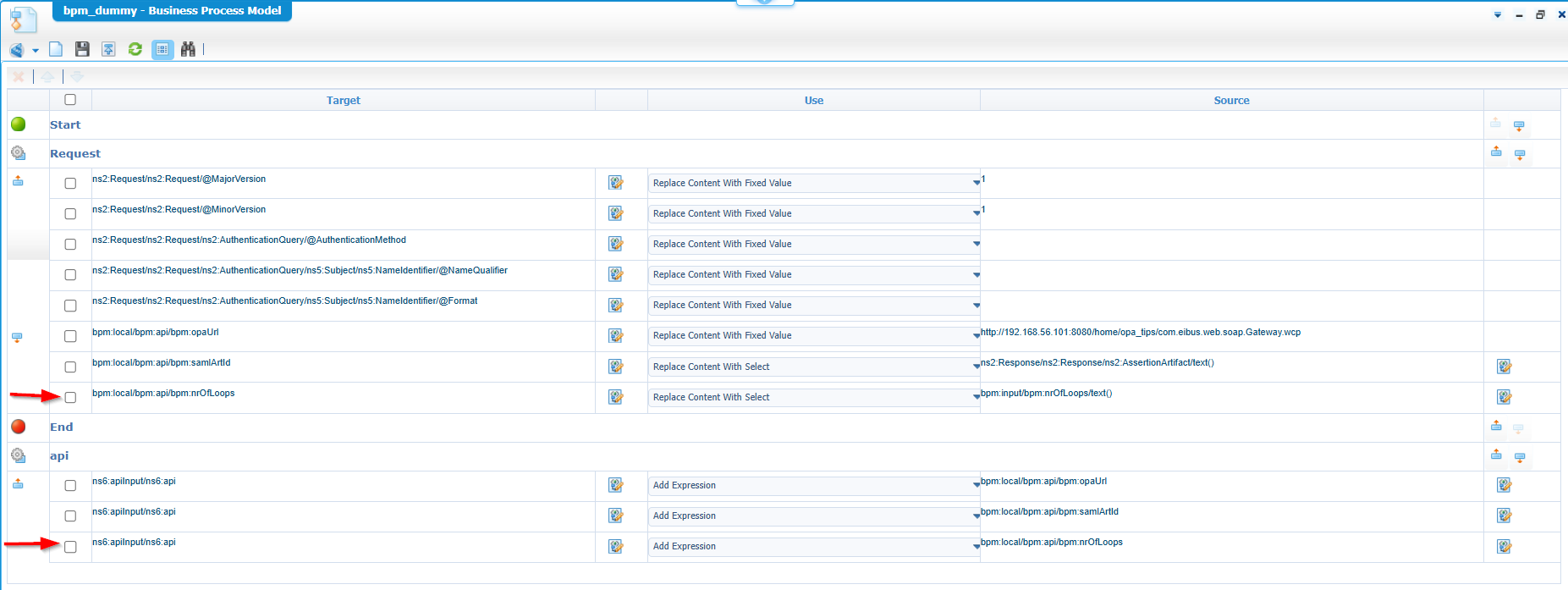Check the nrOfLoops row checkbox in Request
Viewport: 1568px width, 590px height.
pyautogui.click(x=70, y=397)
